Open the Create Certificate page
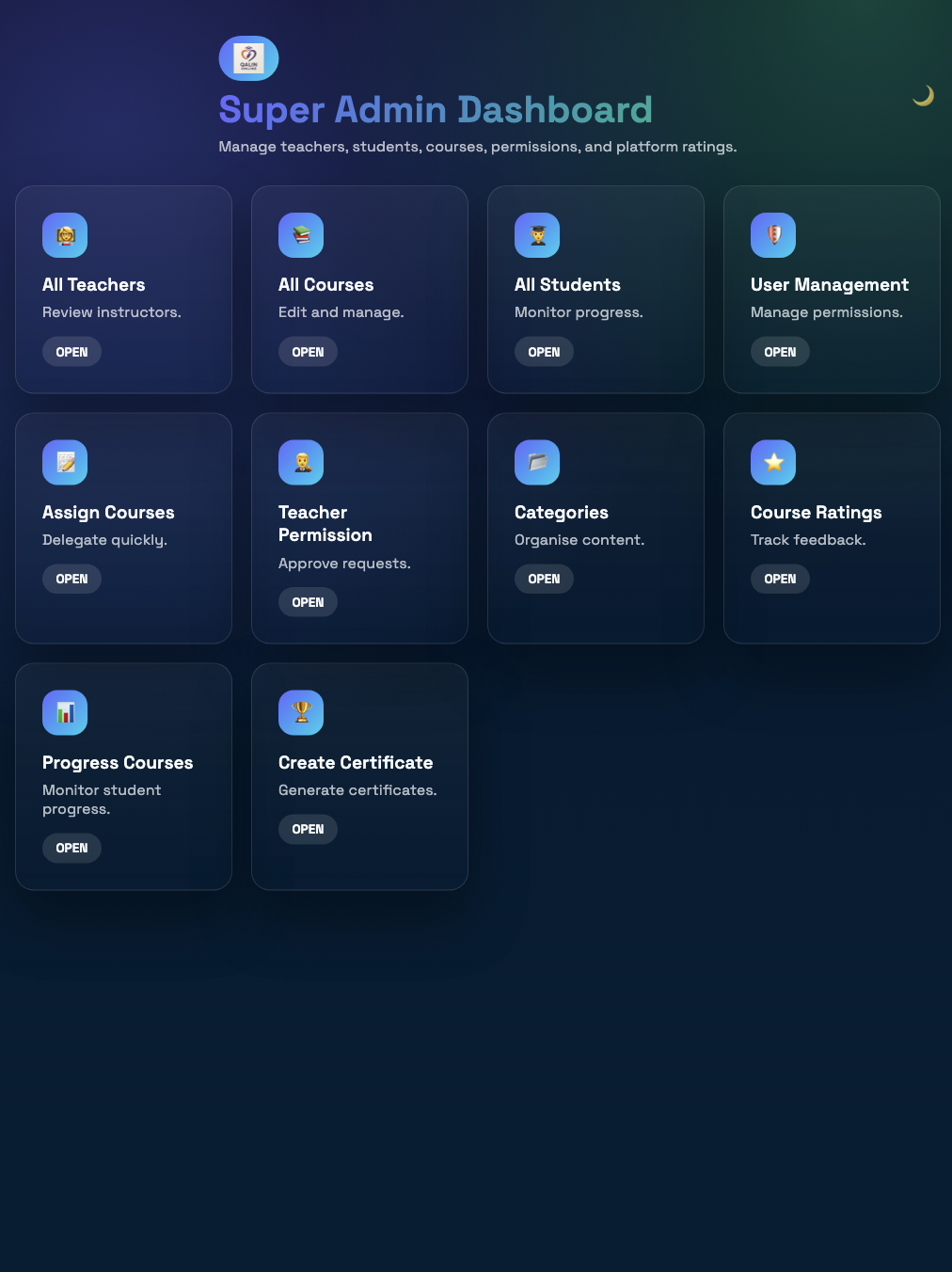Viewport: 952px width, 1272px height. (x=308, y=829)
